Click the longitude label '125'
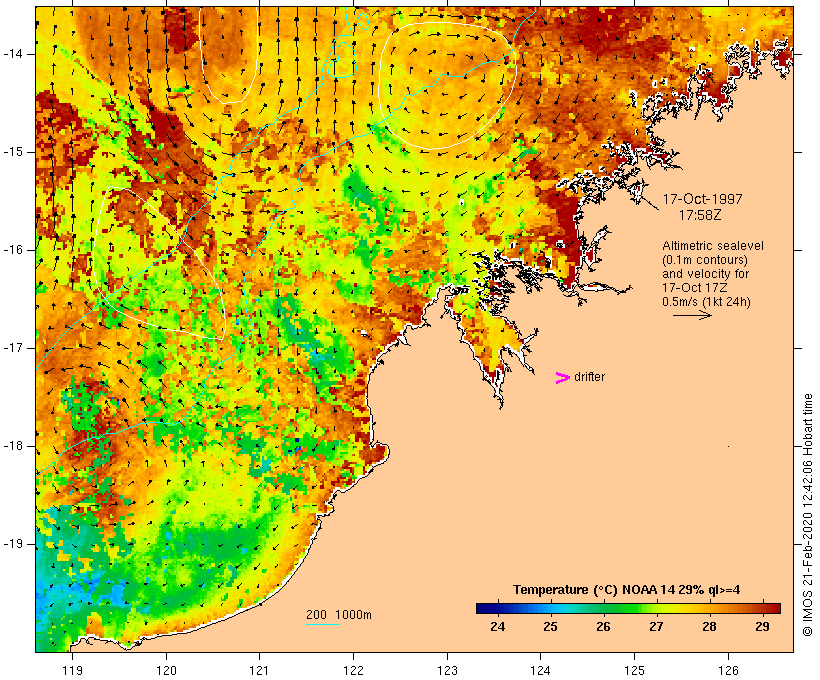This screenshot has height=680, width=820. (x=634, y=670)
